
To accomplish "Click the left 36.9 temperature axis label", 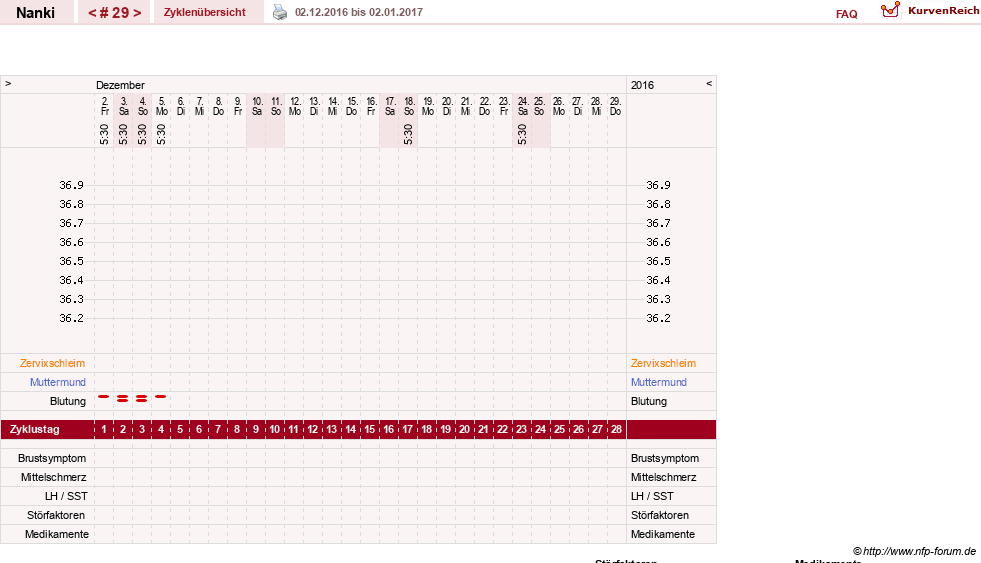I will [71, 185].
